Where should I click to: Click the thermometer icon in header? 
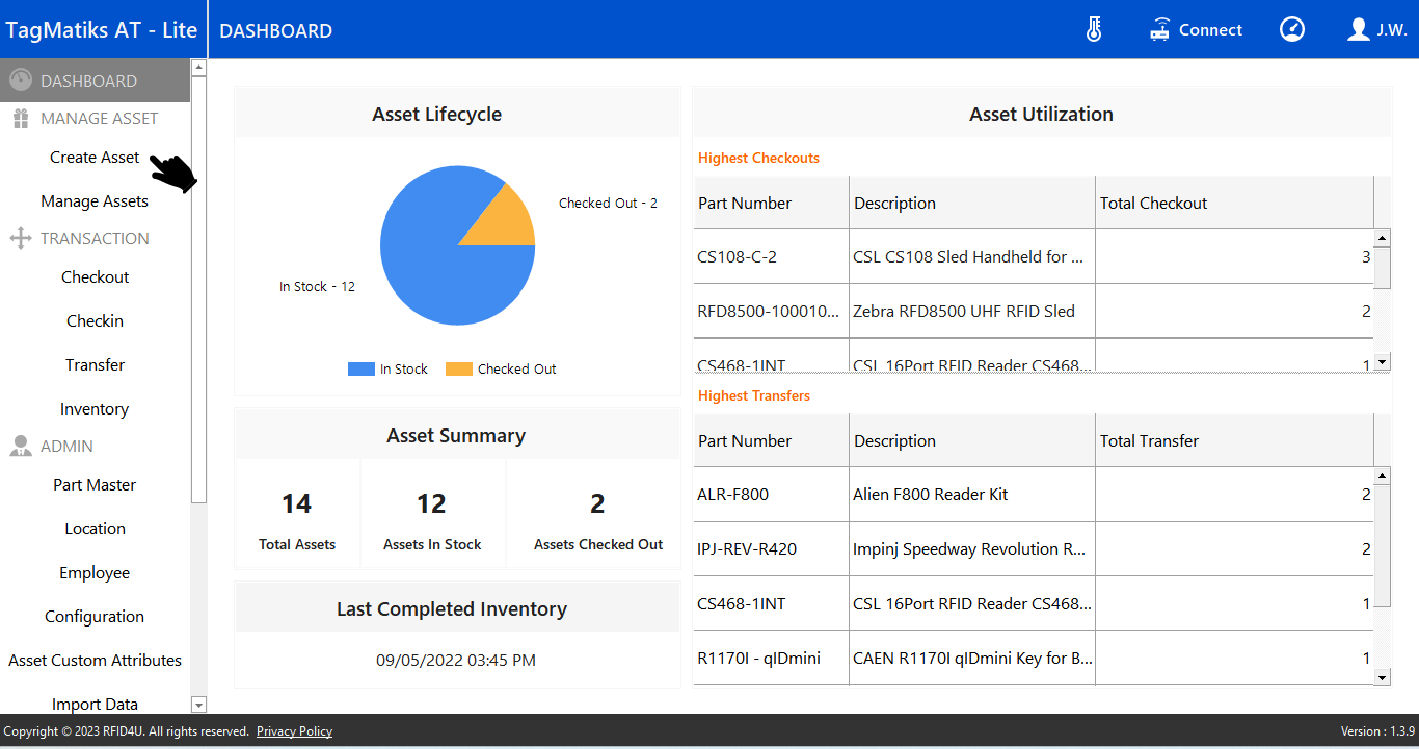click(x=1094, y=30)
